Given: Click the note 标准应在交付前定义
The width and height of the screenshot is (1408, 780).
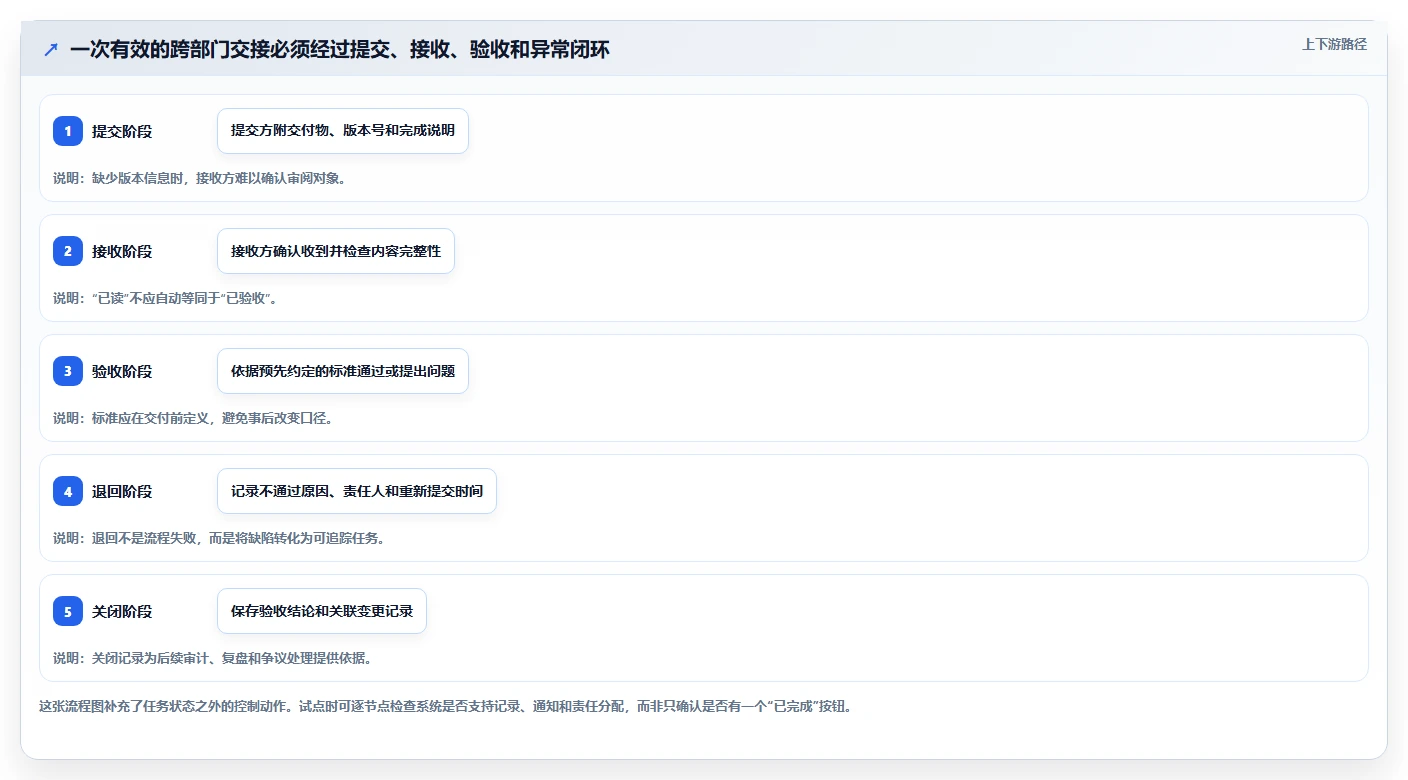Looking at the screenshot, I should (x=193, y=418).
